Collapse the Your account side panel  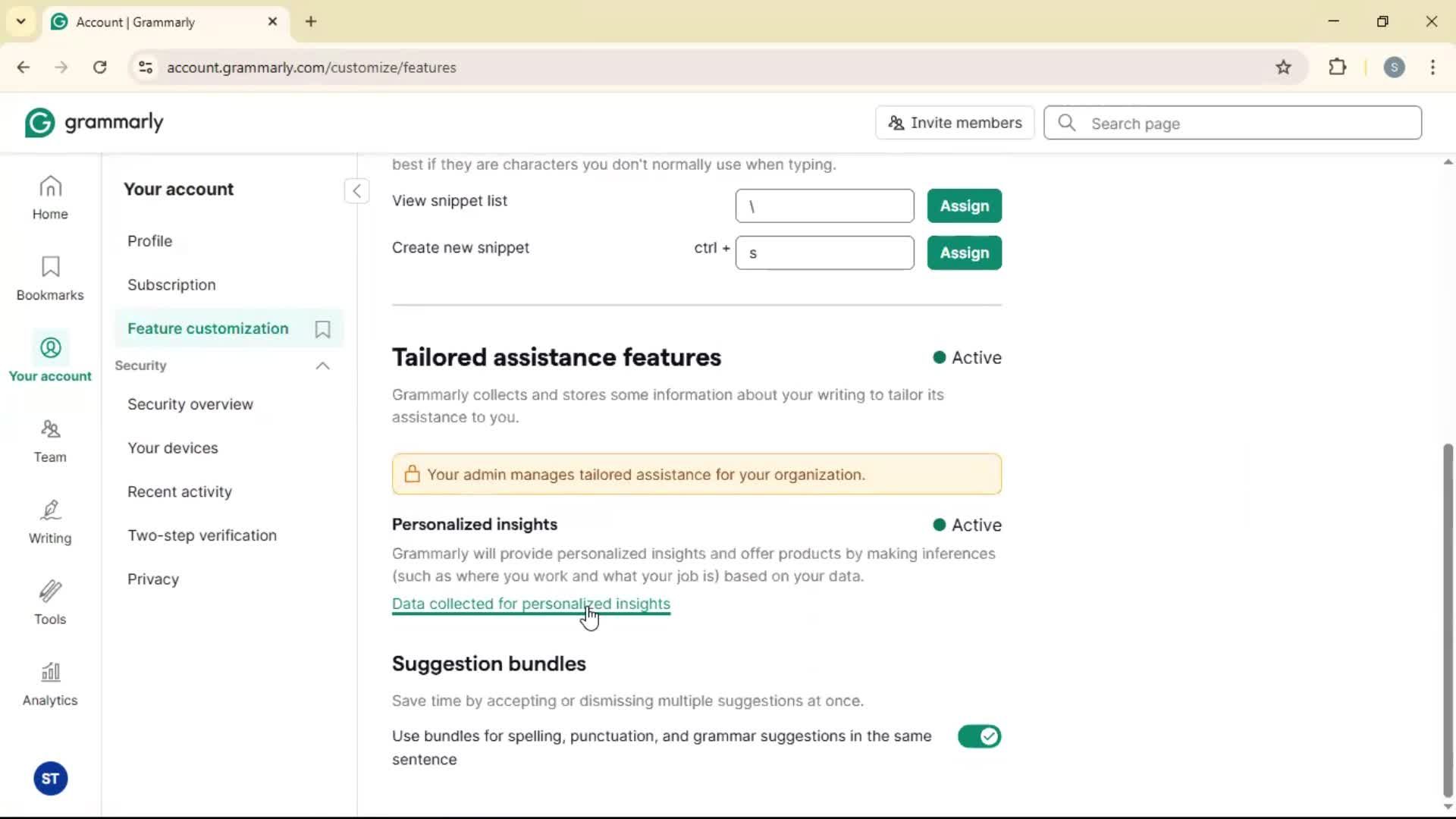click(x=356, y=190)
